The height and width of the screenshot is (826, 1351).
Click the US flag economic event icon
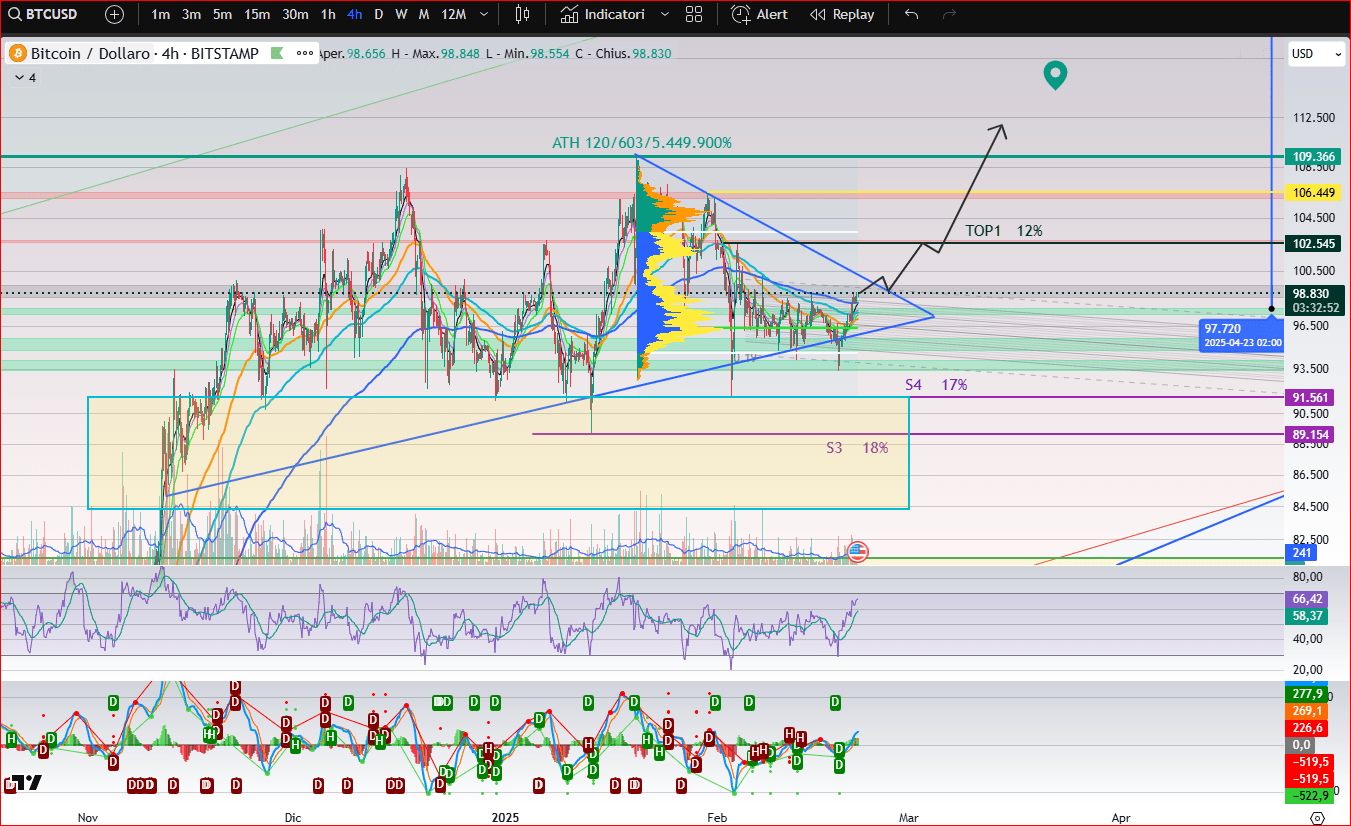[856, 551]
